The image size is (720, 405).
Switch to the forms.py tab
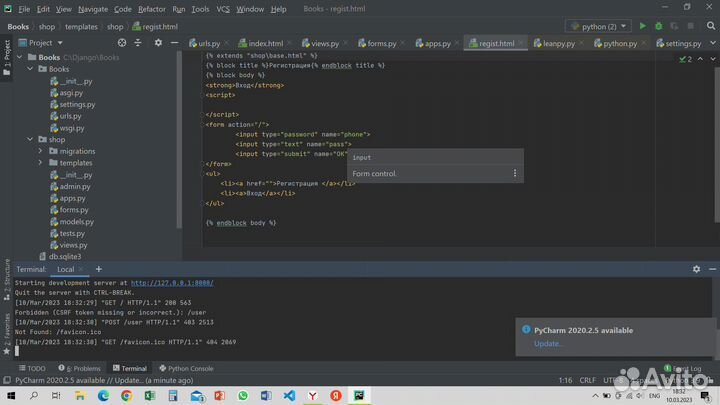[381, 43]
